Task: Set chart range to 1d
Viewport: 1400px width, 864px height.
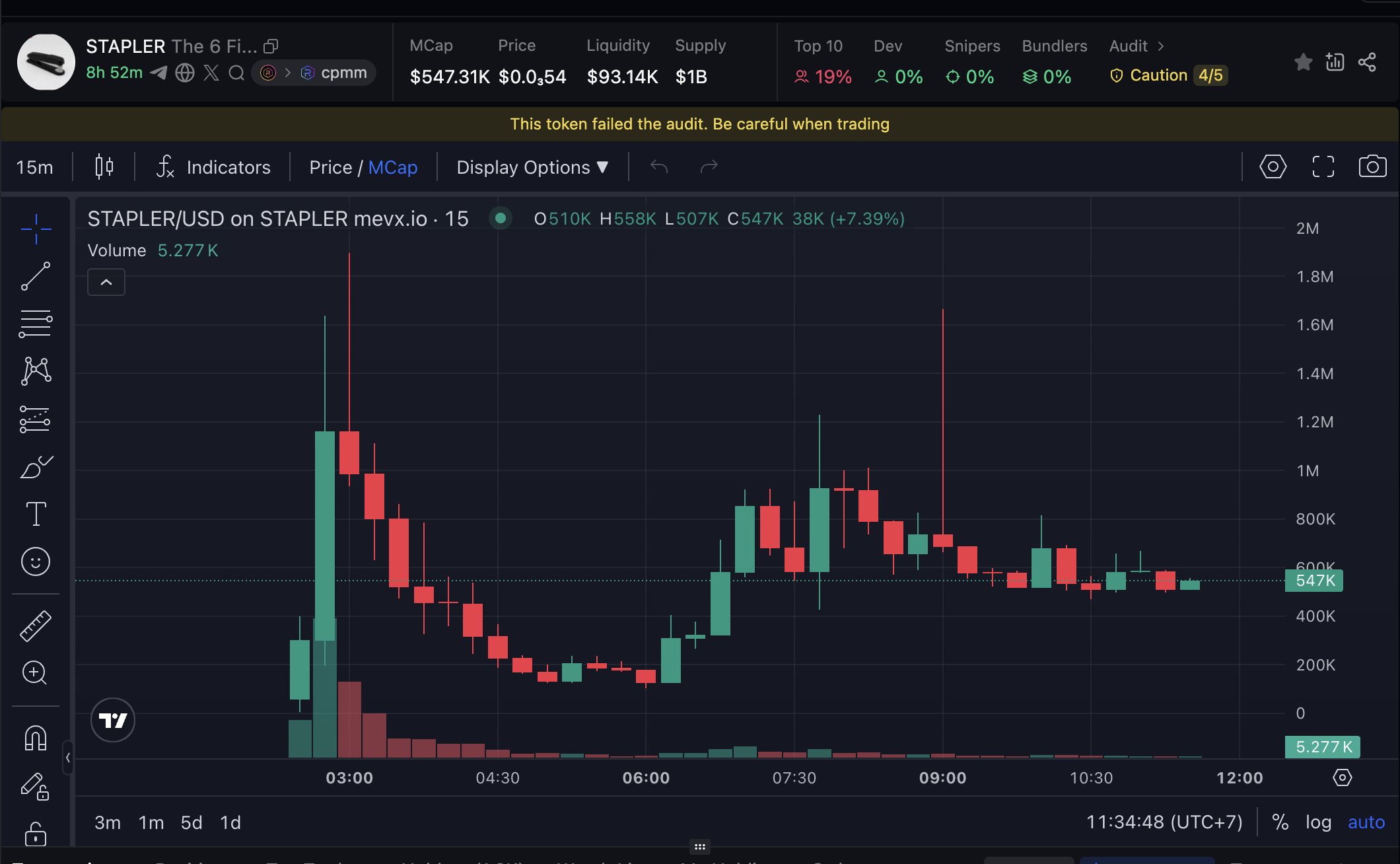Action: click(230, 822)
